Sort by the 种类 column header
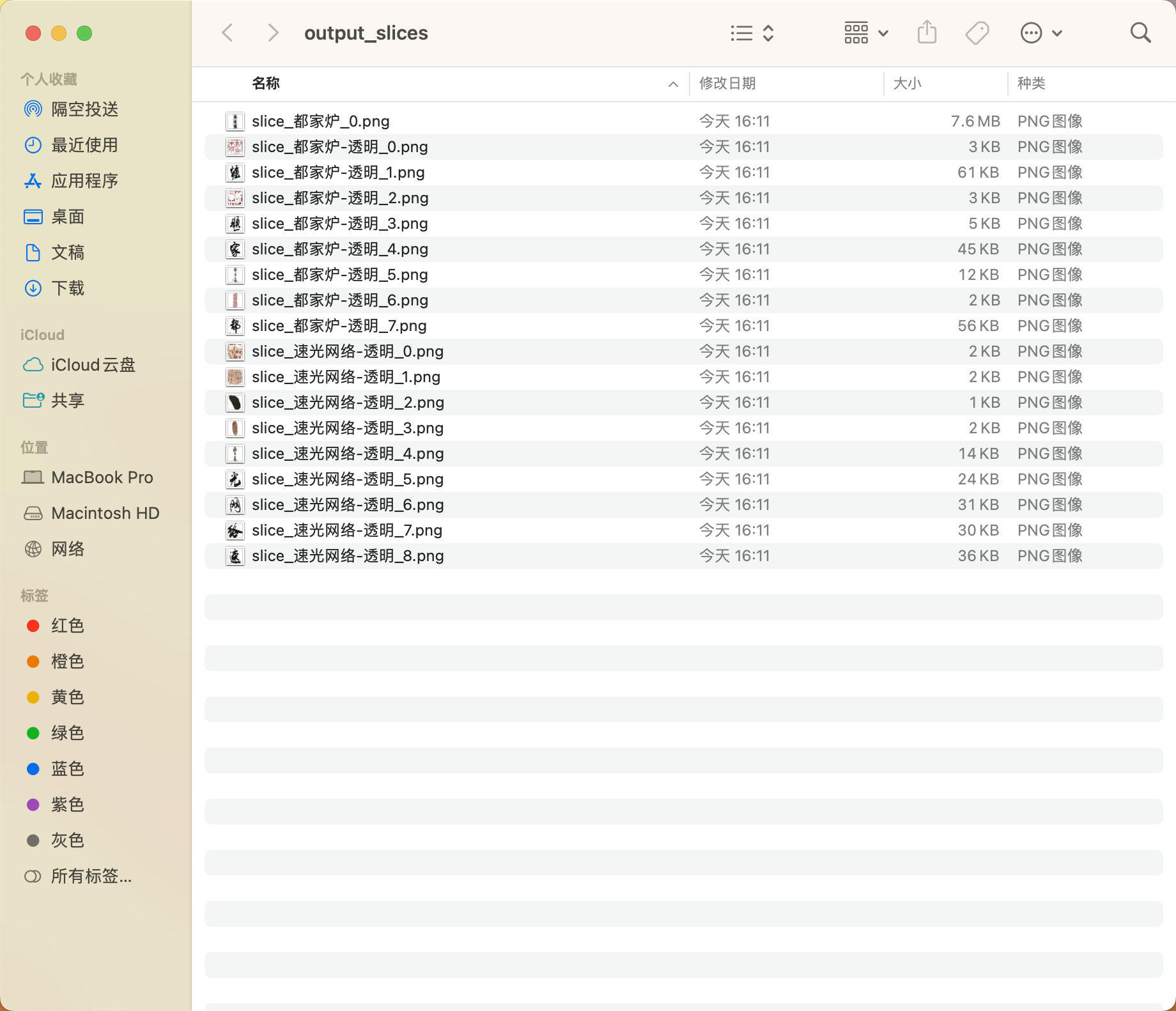1176x1011 pixels. tap(1031, 83)
